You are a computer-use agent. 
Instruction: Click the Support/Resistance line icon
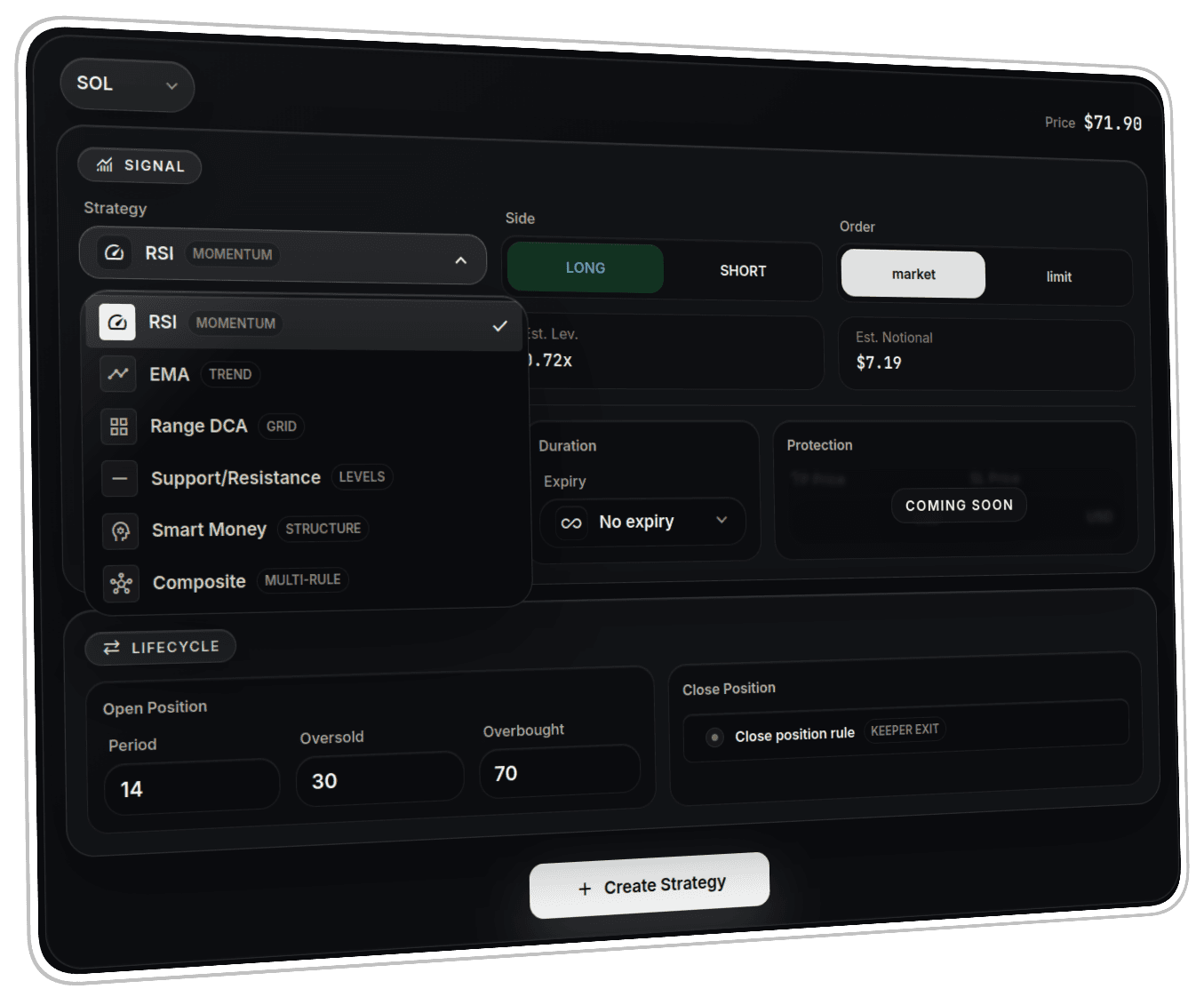point(119,478)
